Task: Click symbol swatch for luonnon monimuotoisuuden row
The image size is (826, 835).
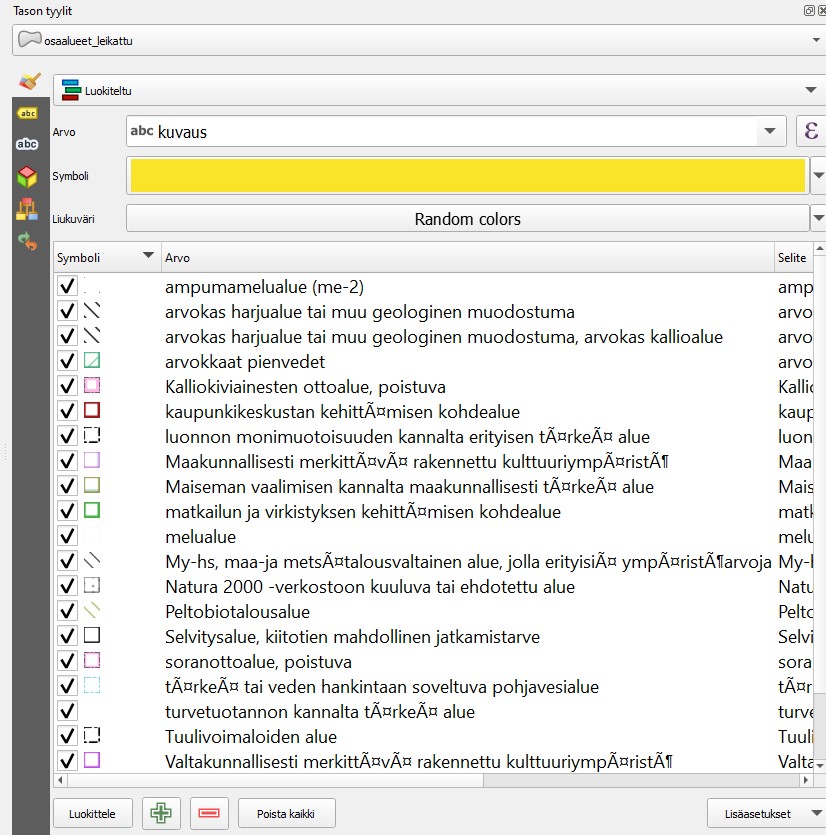Action: (x=92, y=436)
